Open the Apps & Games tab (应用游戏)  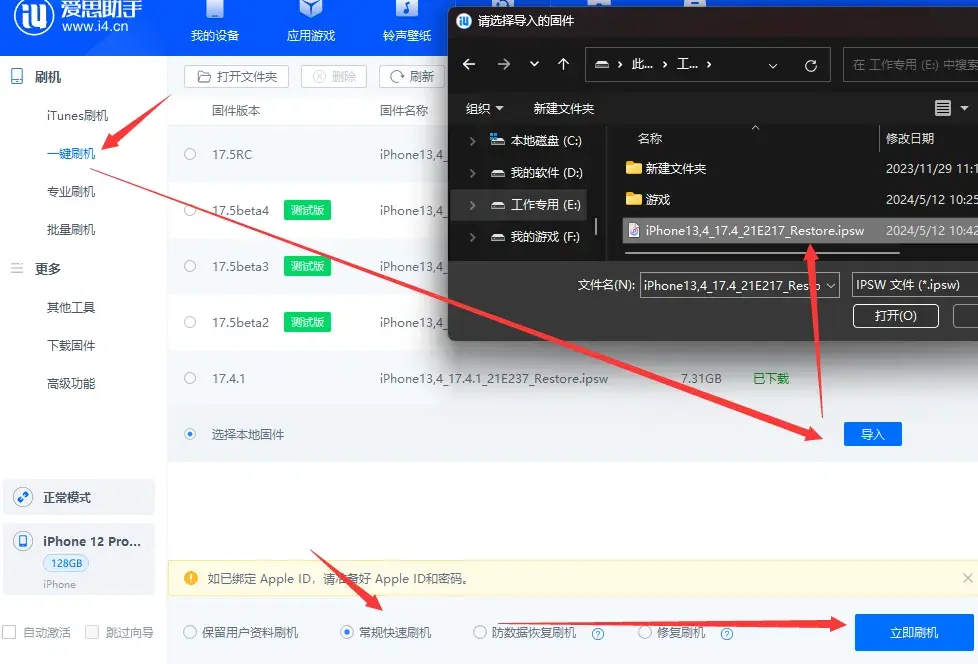(311, 22)
